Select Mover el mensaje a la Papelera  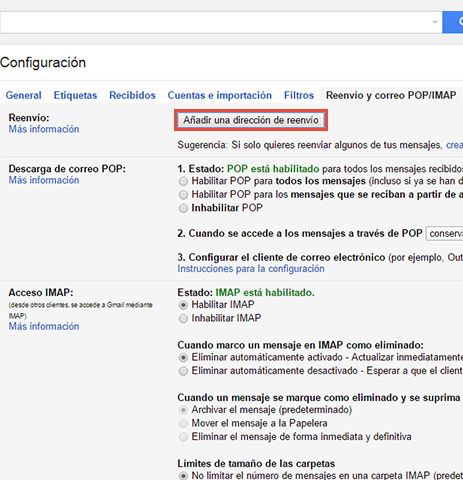click(x=183, y=423)
